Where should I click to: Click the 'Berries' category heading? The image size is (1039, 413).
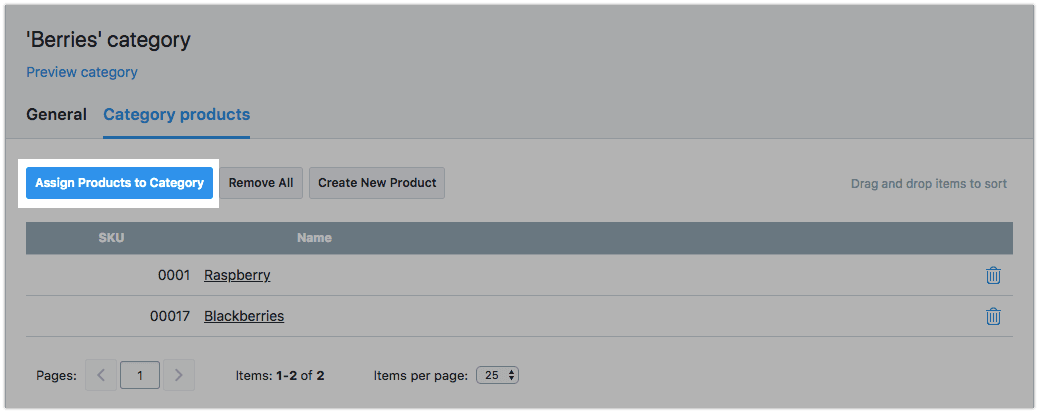(x=108, y=41)
